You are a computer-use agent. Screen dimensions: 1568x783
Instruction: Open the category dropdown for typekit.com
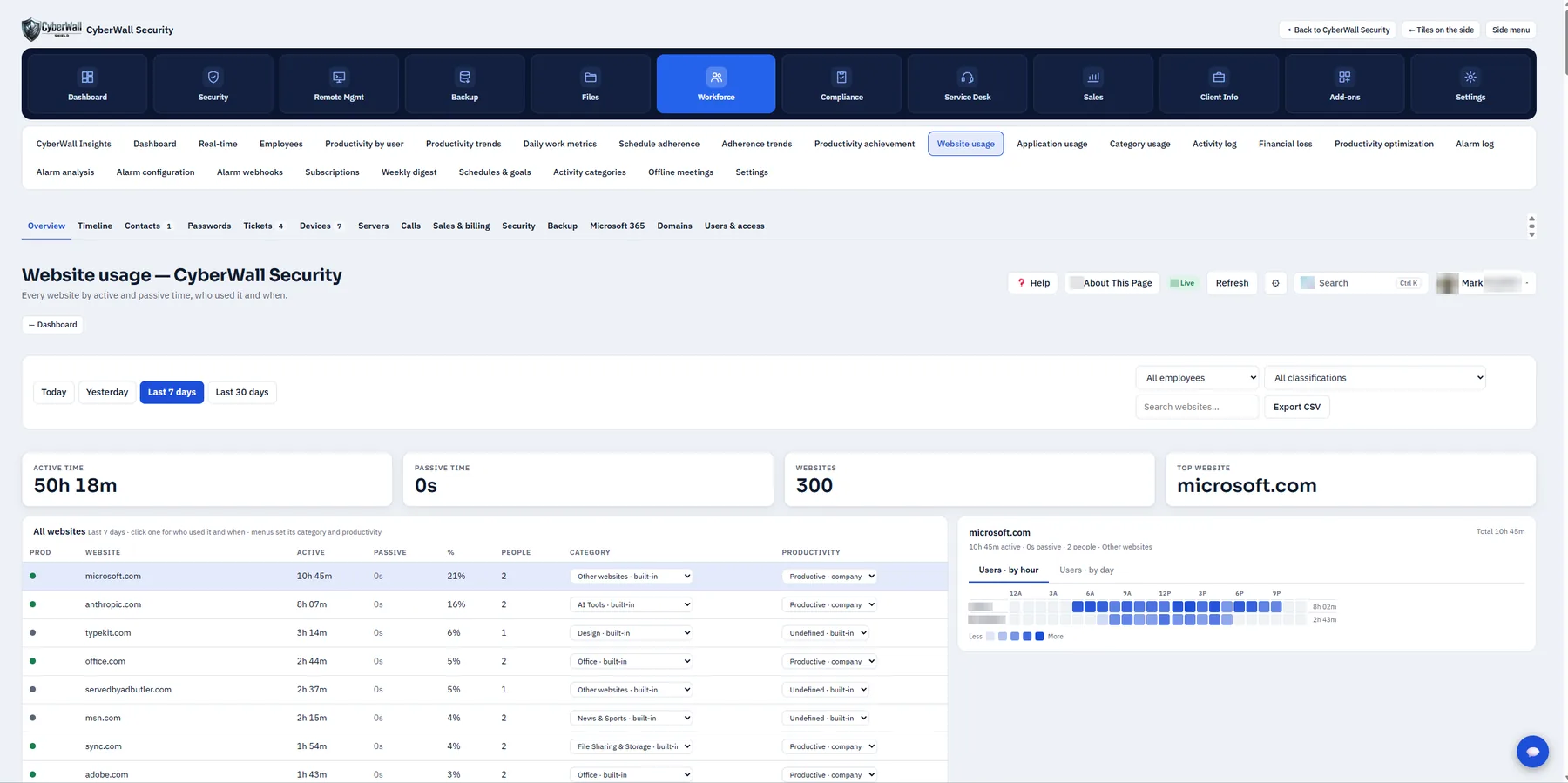tap(632, 633)
